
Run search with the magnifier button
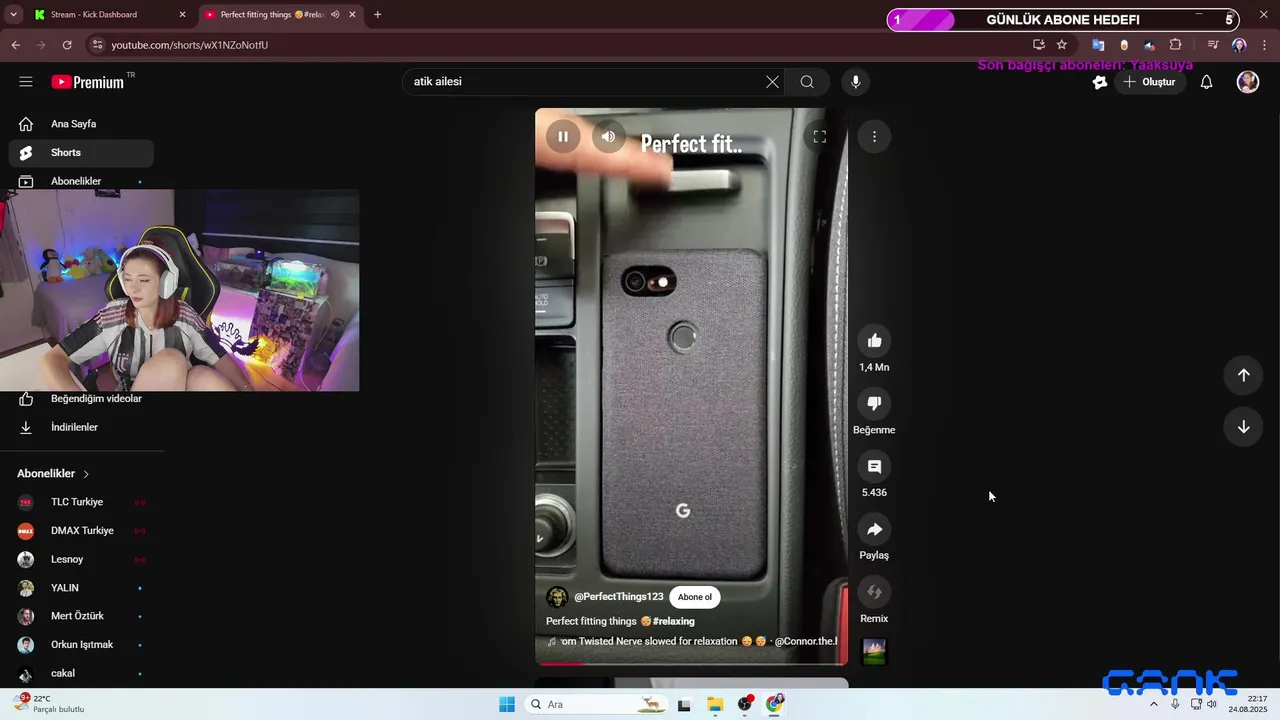coord(807,82)
